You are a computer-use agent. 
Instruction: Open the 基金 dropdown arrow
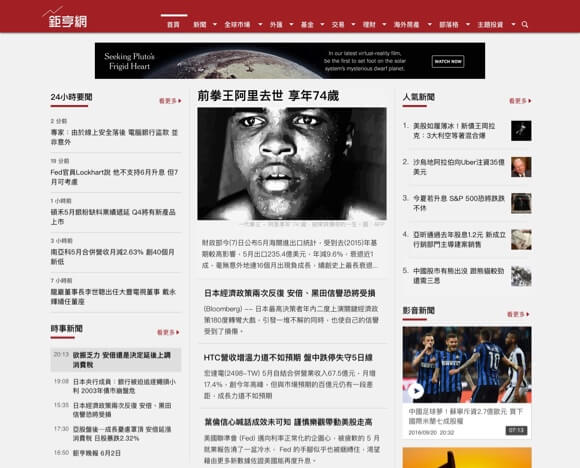322,25
